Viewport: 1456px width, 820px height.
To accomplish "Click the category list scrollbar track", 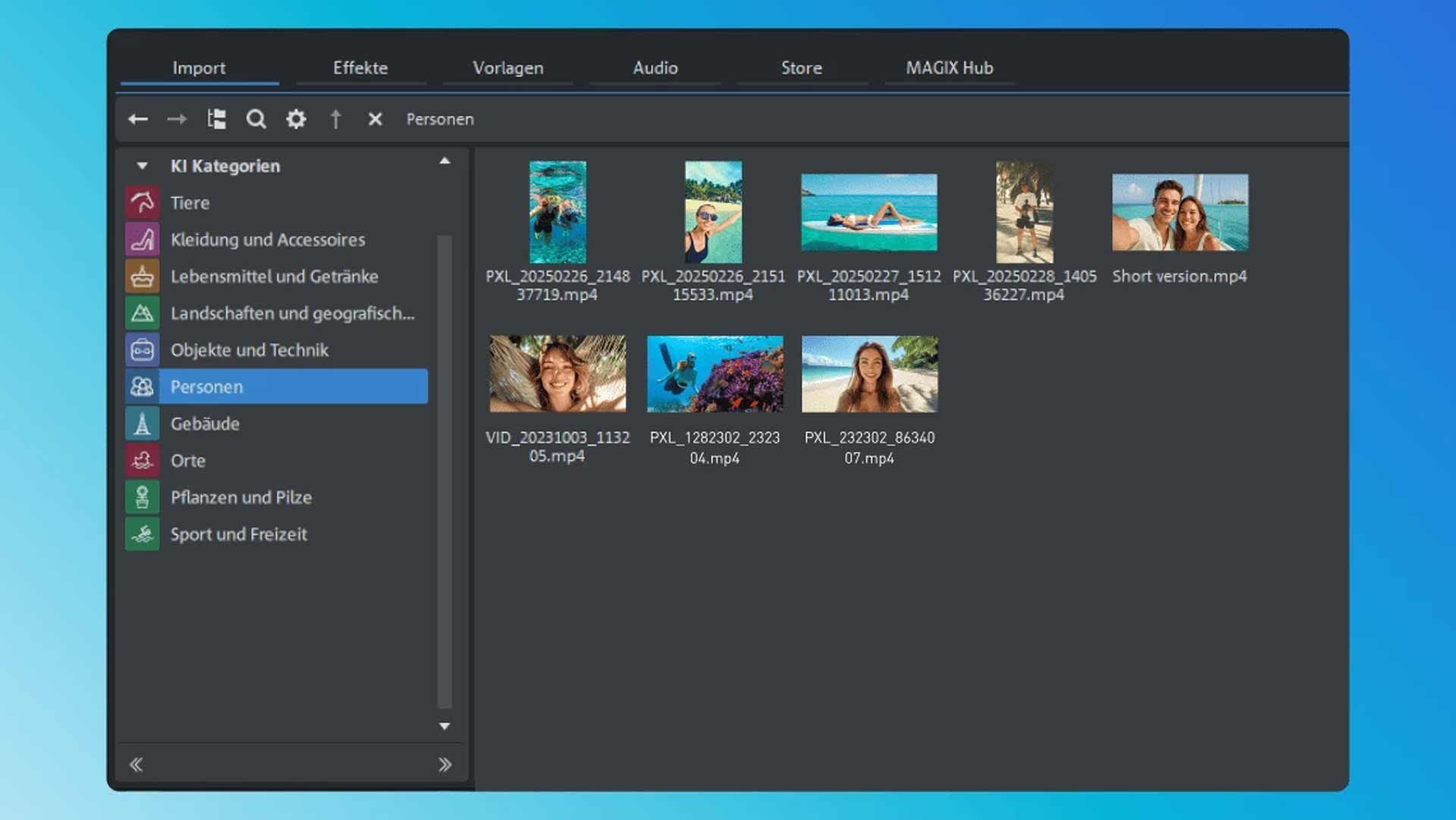I will pos(444,470).
